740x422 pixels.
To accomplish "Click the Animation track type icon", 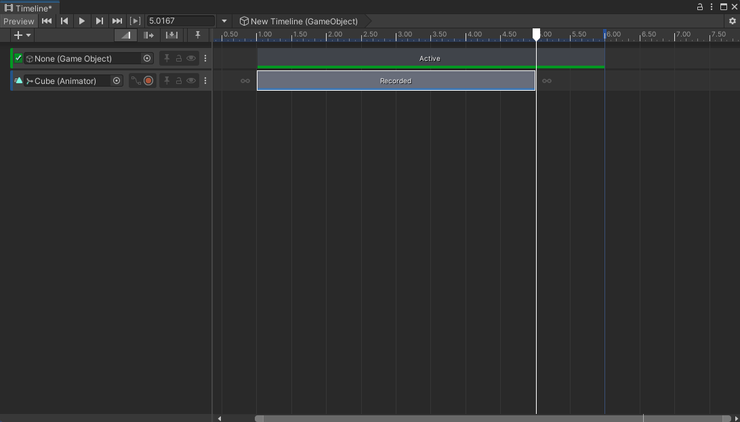I will (x=18, y=81).
